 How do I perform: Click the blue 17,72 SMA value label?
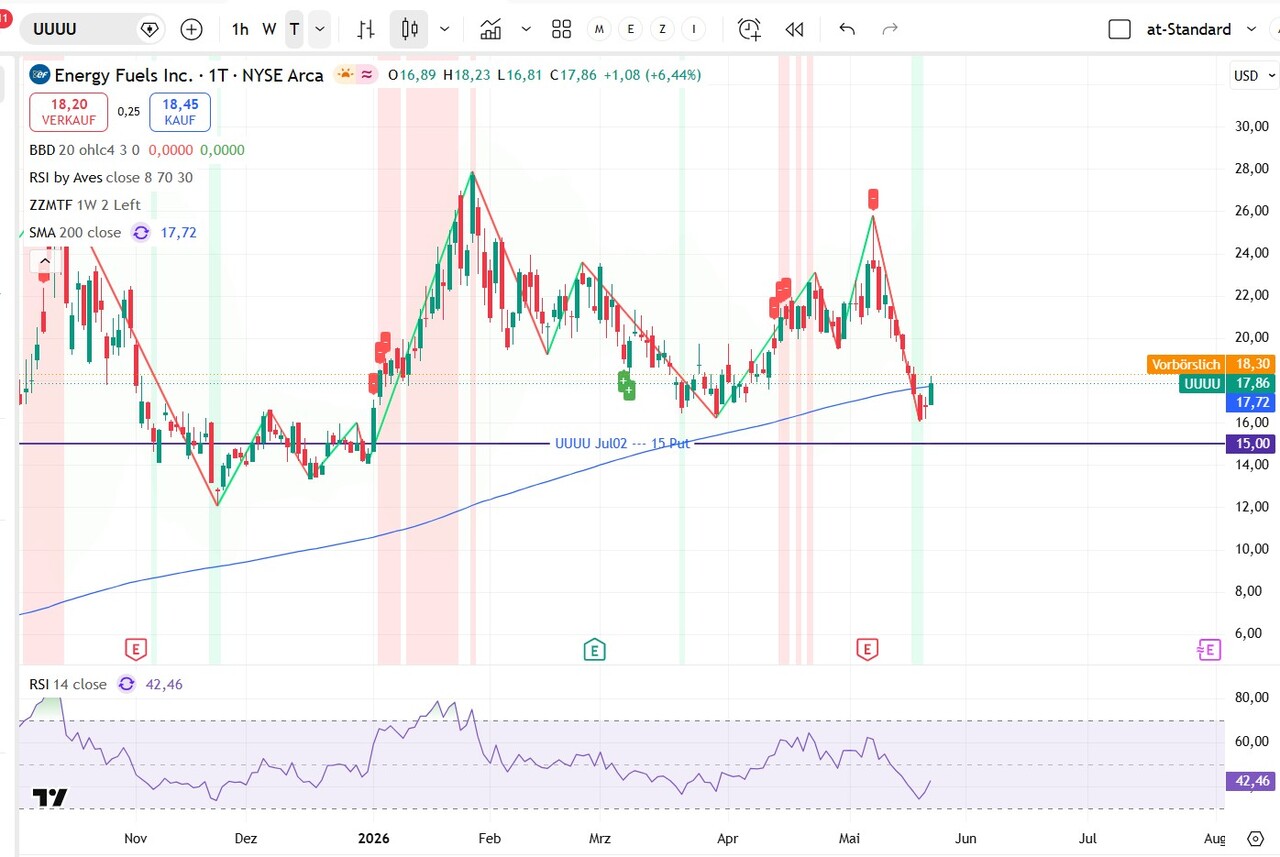pyautogui.click(x=1252, y=402)
